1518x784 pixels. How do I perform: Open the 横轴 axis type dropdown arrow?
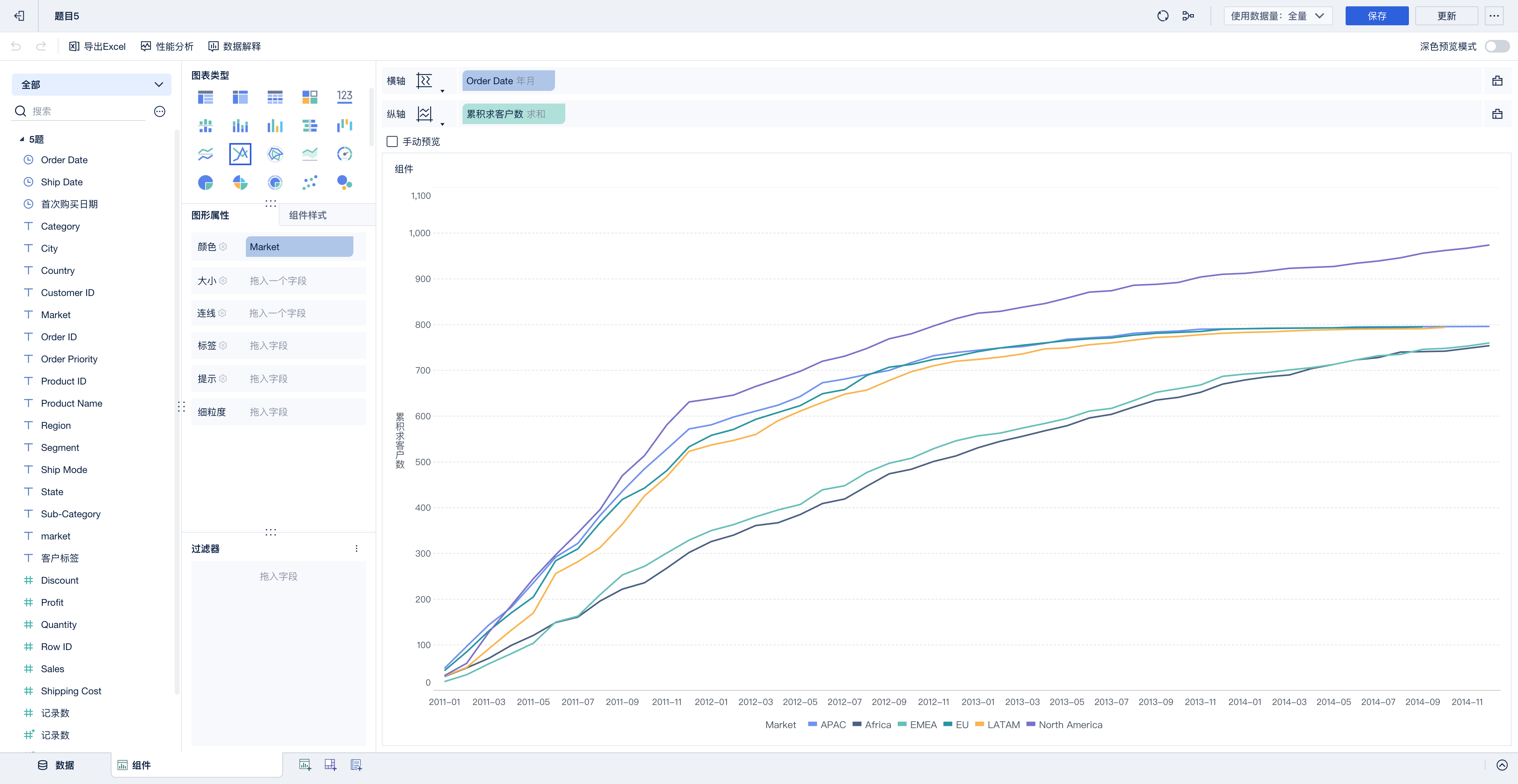click(x=442, y=91)
